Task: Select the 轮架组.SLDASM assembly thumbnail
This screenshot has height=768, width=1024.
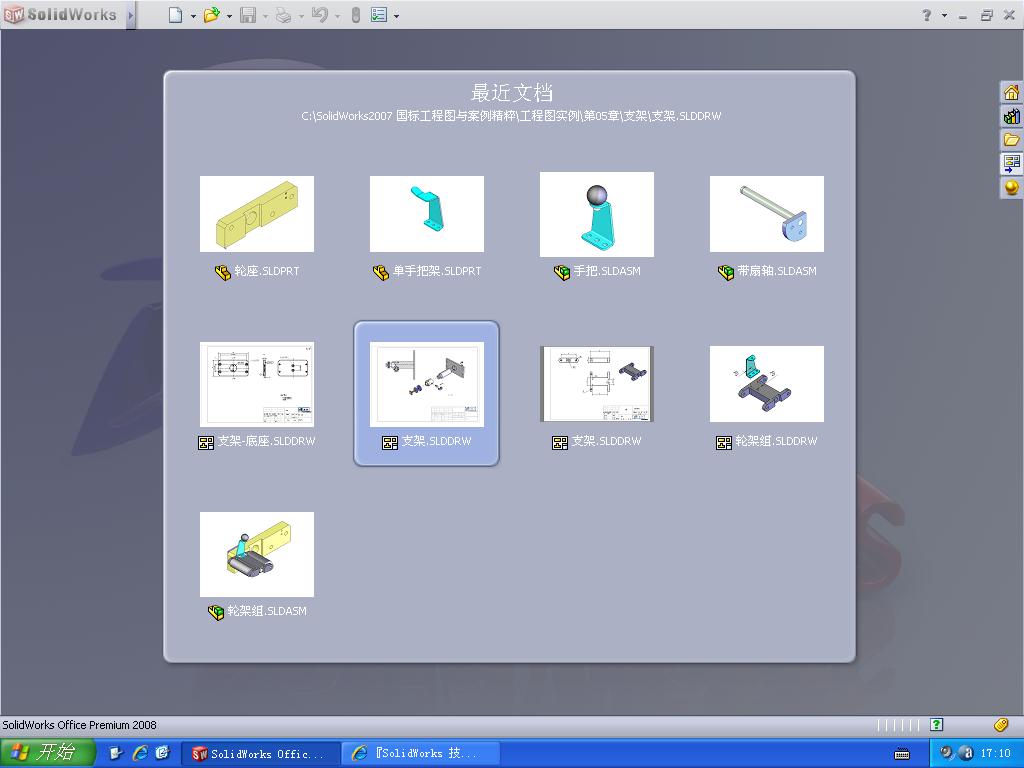Action: [257, 554]
